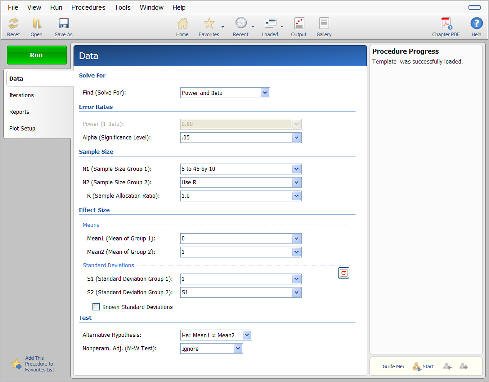
Task: Open the Alpha significance level dropdown arrow
Action: click(296, 137)
